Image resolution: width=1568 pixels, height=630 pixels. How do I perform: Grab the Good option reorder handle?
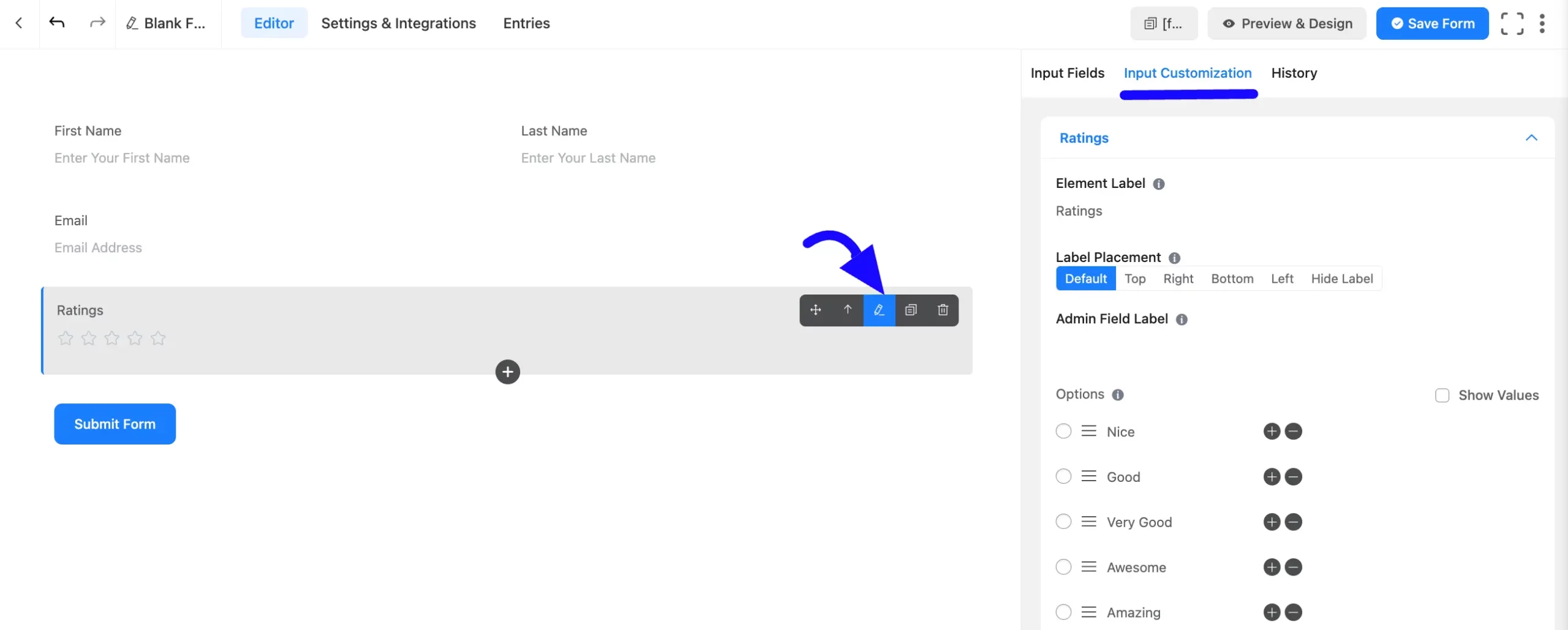tap(1088, 476)
